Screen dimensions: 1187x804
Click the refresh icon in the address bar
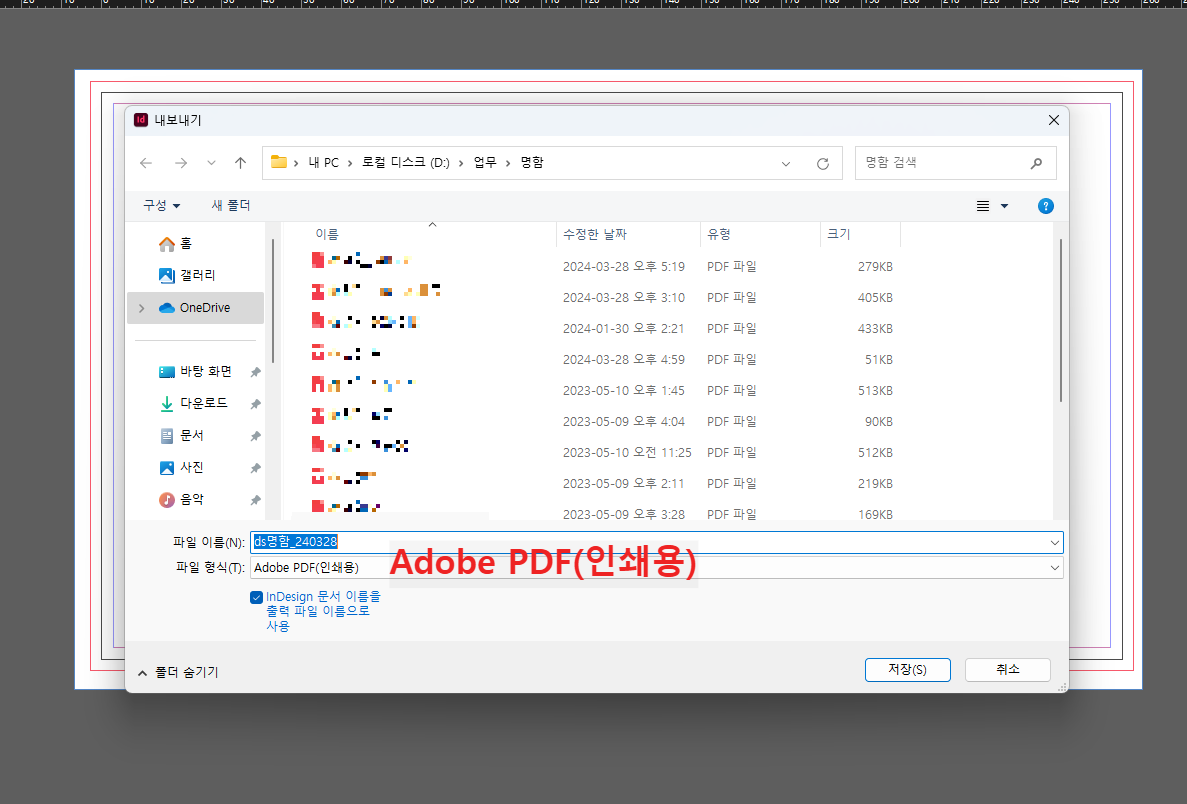point(823,162)
